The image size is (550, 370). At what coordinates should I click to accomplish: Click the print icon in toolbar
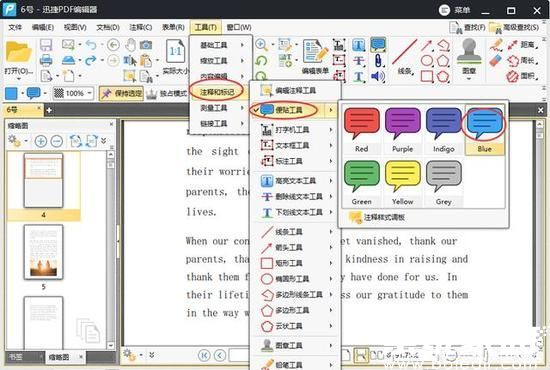[46, 60]
